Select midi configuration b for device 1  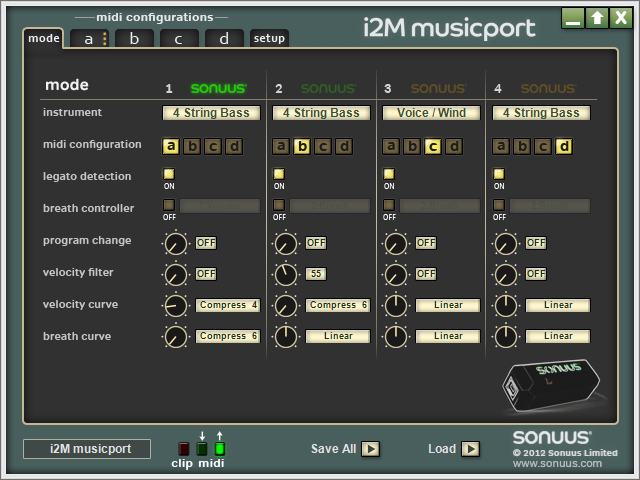(x=192, y=146)
